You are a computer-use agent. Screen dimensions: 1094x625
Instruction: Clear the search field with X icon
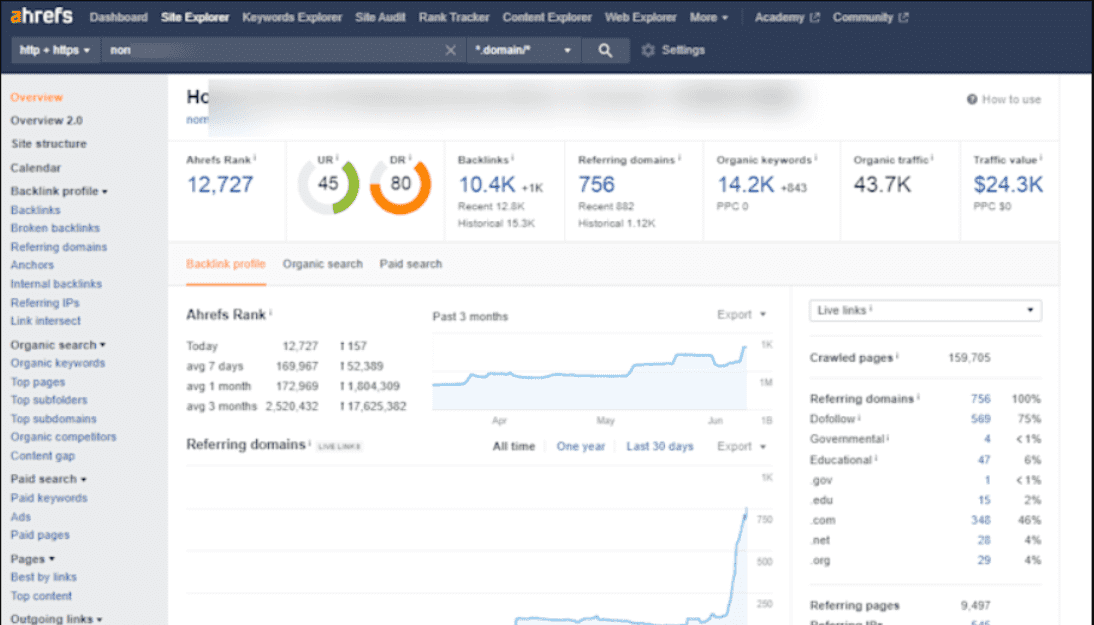[x=450, y=51]
